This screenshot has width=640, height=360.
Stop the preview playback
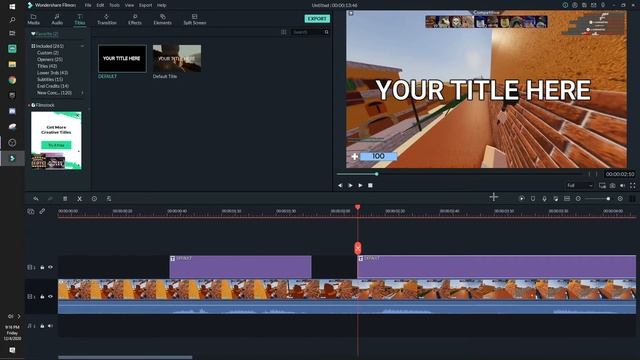(370, 185)
